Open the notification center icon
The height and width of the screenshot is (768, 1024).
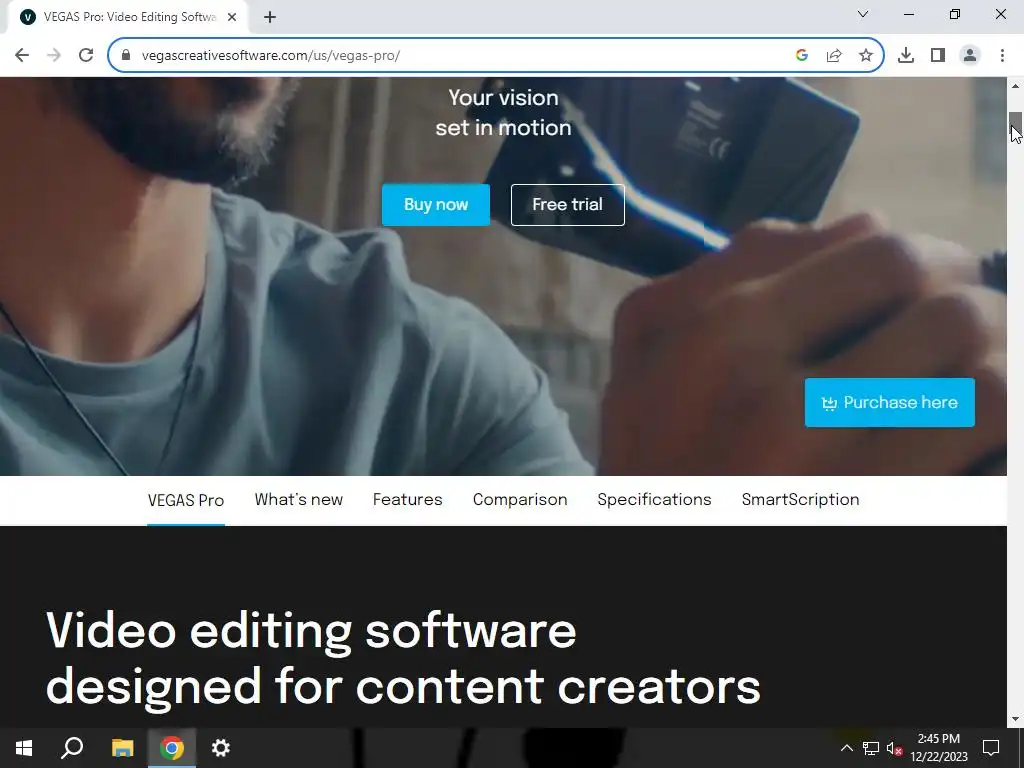(x=991, y=748)
